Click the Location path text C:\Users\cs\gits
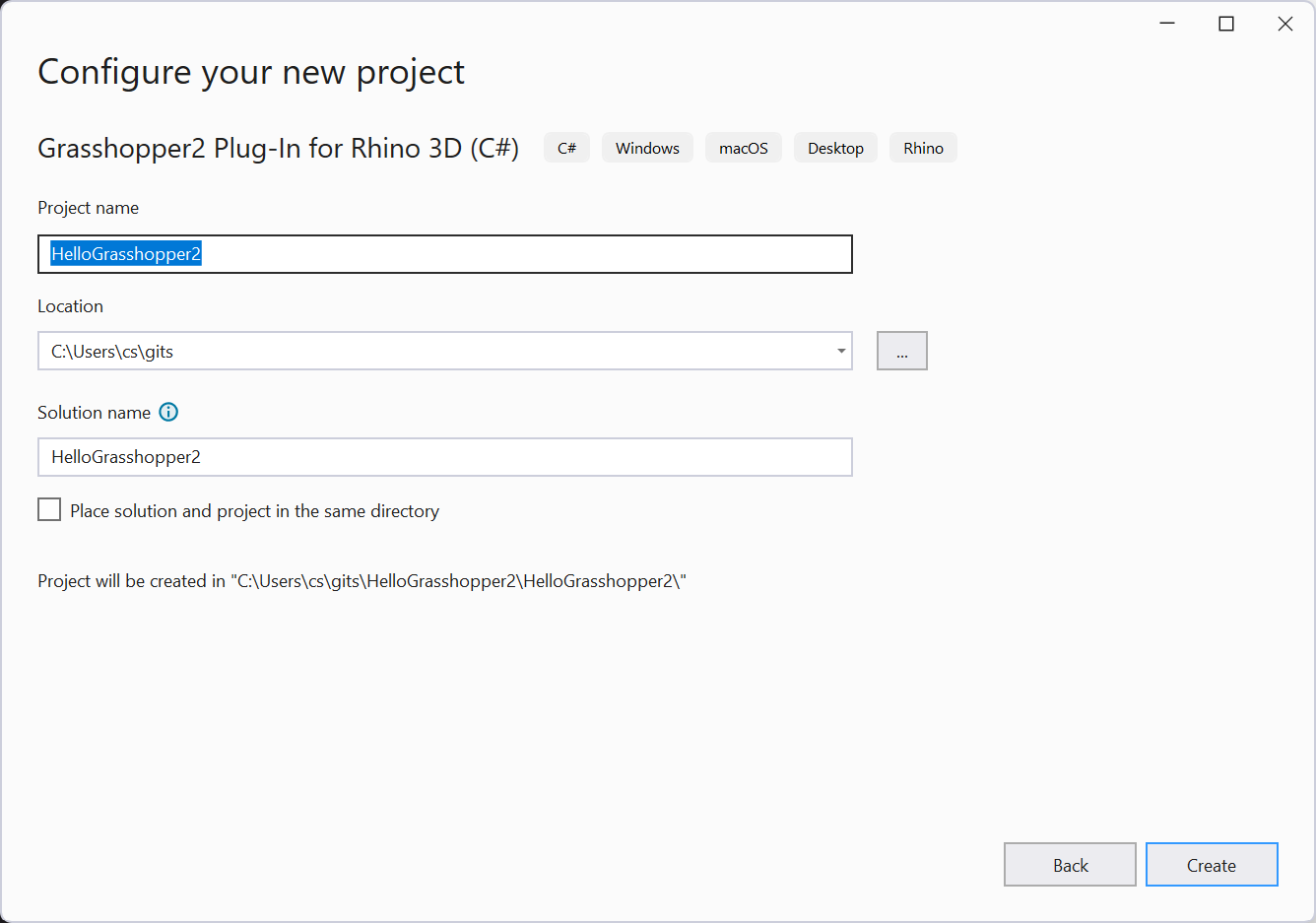 112,352
